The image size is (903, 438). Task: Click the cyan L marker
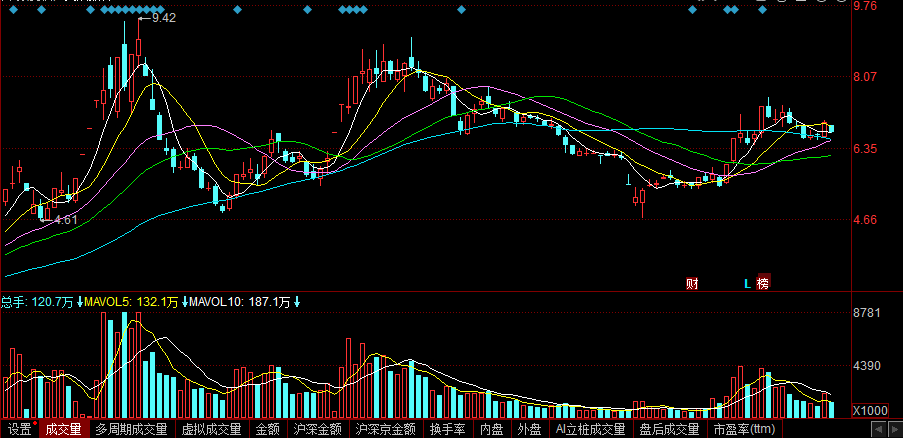click(x=748, y=283)
